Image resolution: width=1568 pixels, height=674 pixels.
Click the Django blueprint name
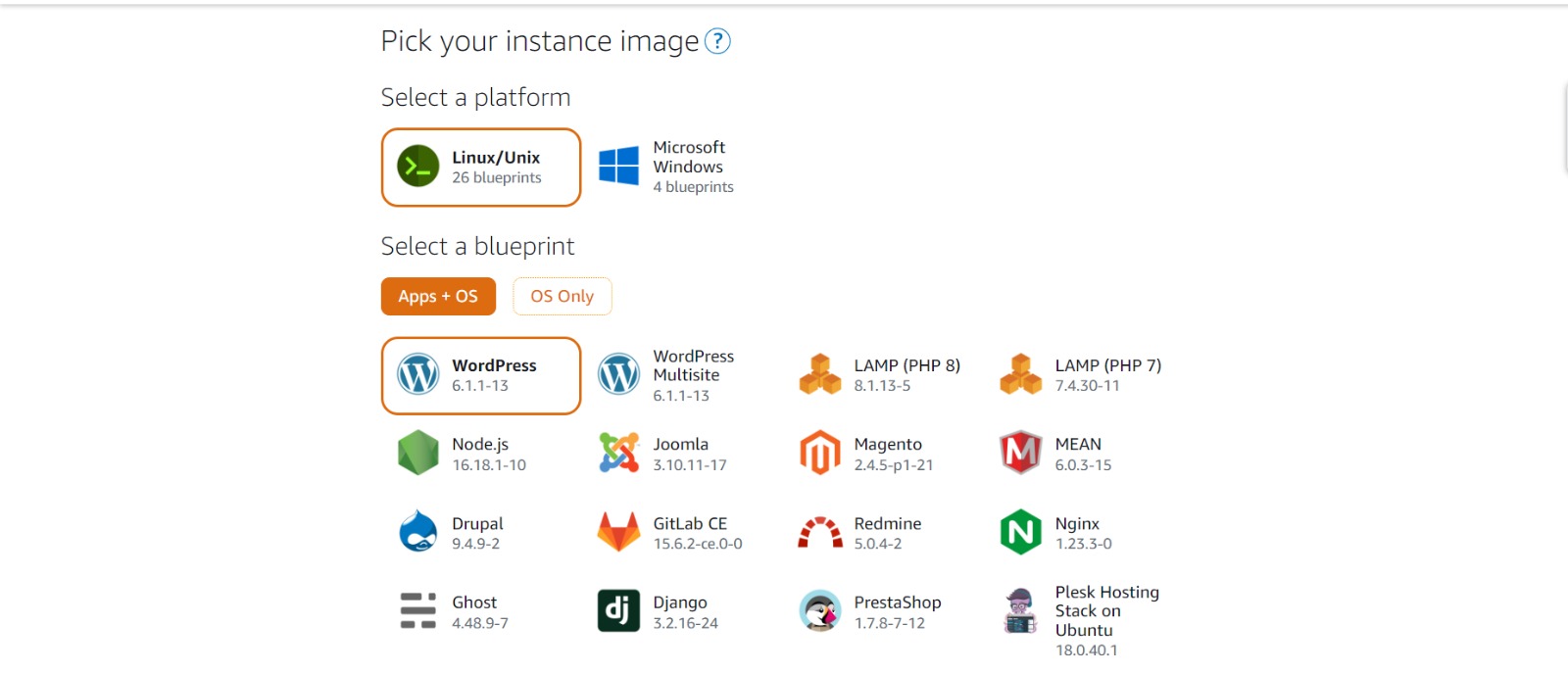point(680,602)
